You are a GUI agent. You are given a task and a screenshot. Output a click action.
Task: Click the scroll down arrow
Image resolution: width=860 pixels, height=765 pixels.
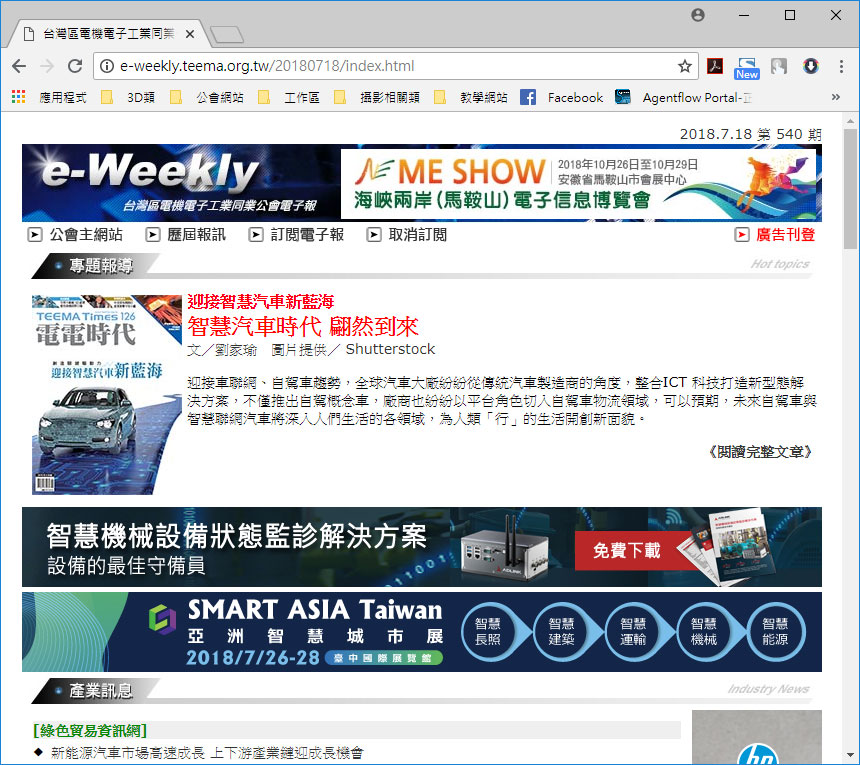(850, 755)
